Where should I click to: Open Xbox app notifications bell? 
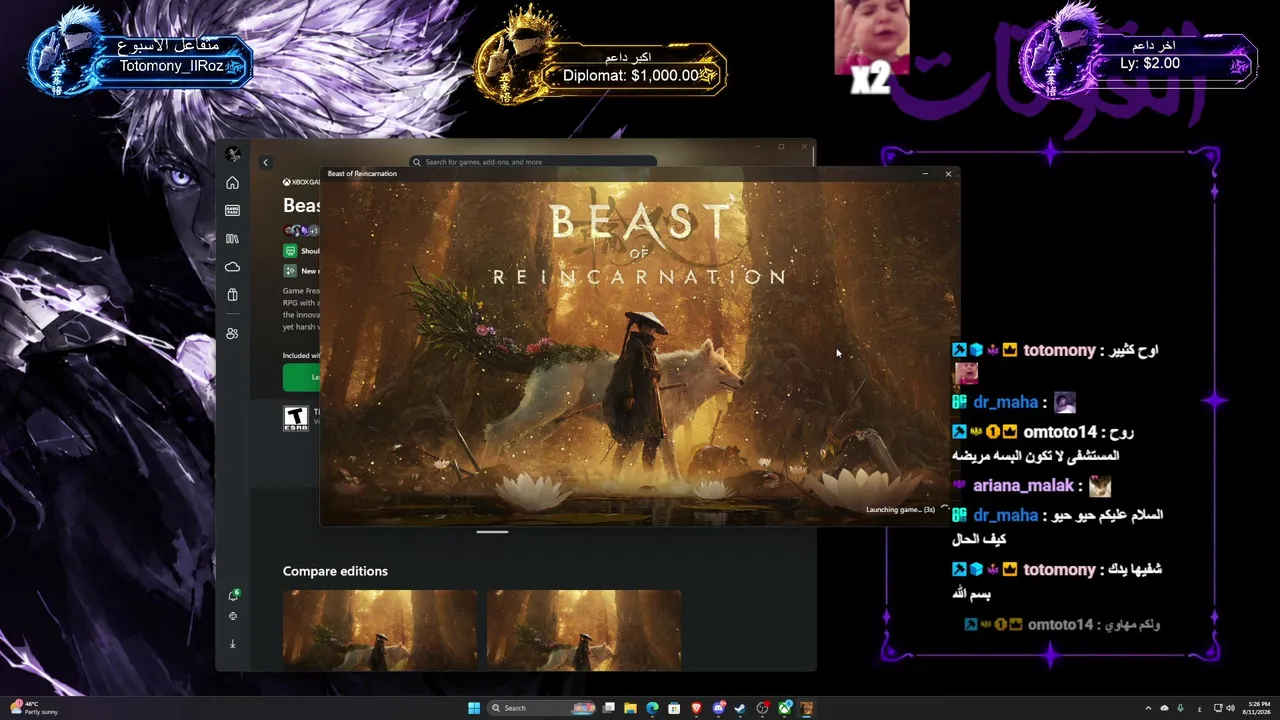[233, 596]
